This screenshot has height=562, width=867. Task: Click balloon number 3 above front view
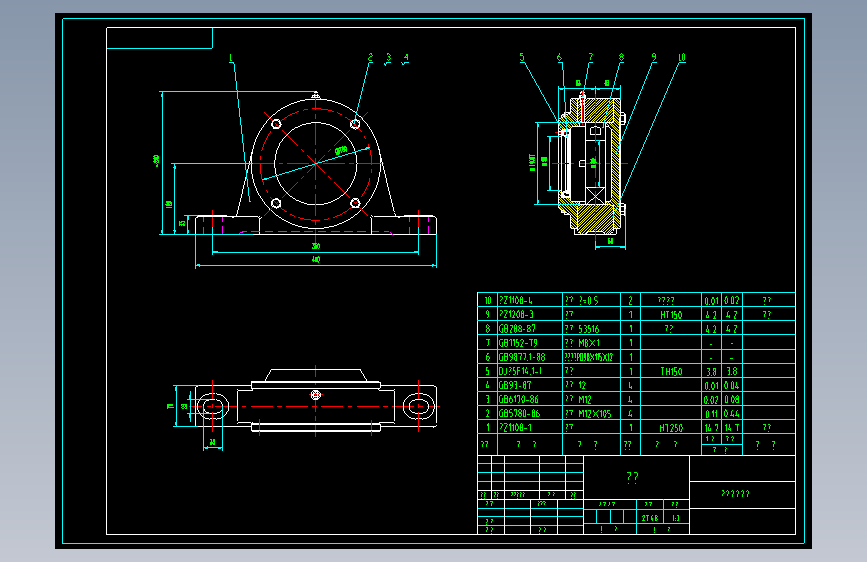tap(388, 58)
